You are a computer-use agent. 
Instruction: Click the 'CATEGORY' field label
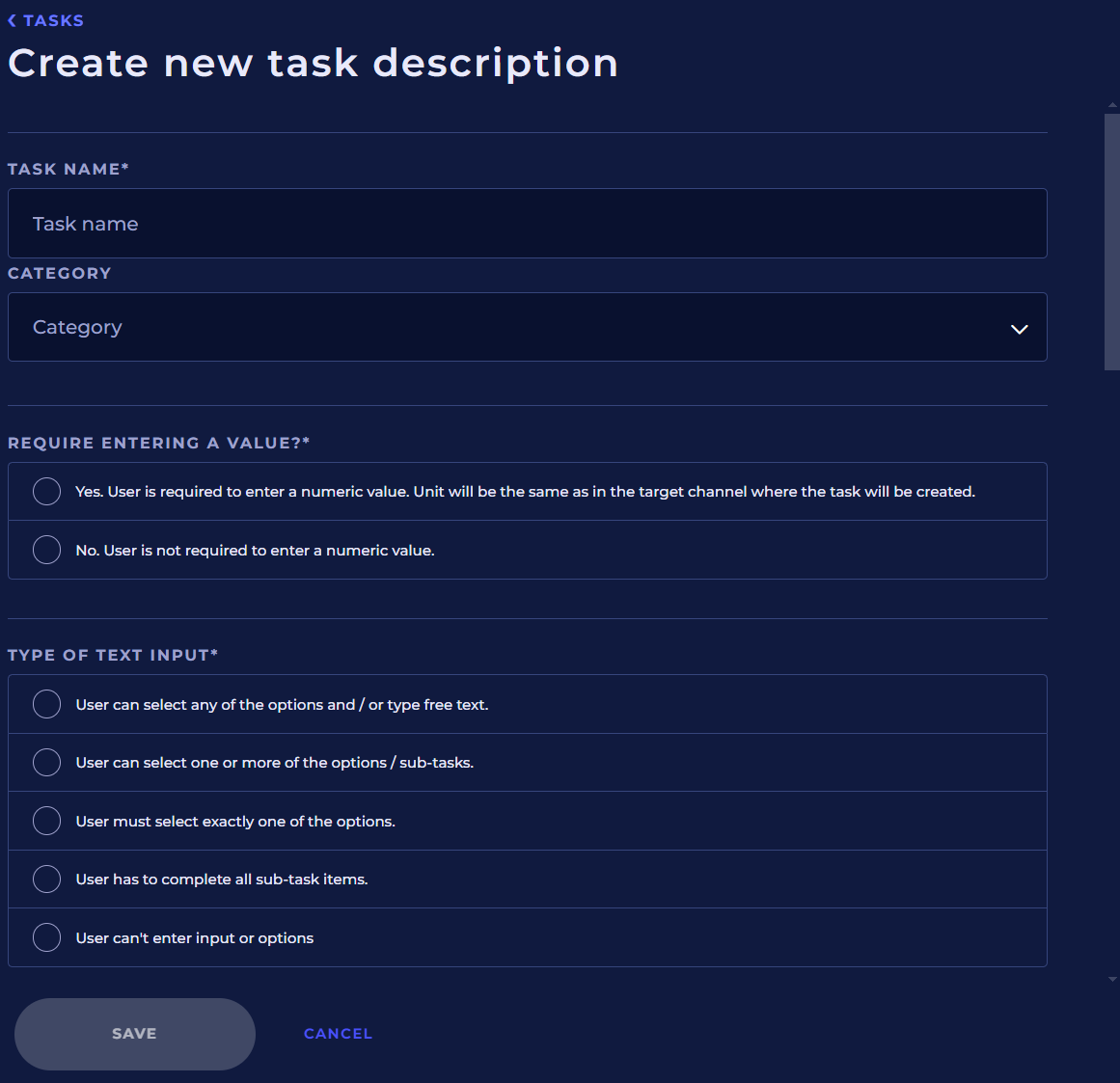tap(60, 274)
